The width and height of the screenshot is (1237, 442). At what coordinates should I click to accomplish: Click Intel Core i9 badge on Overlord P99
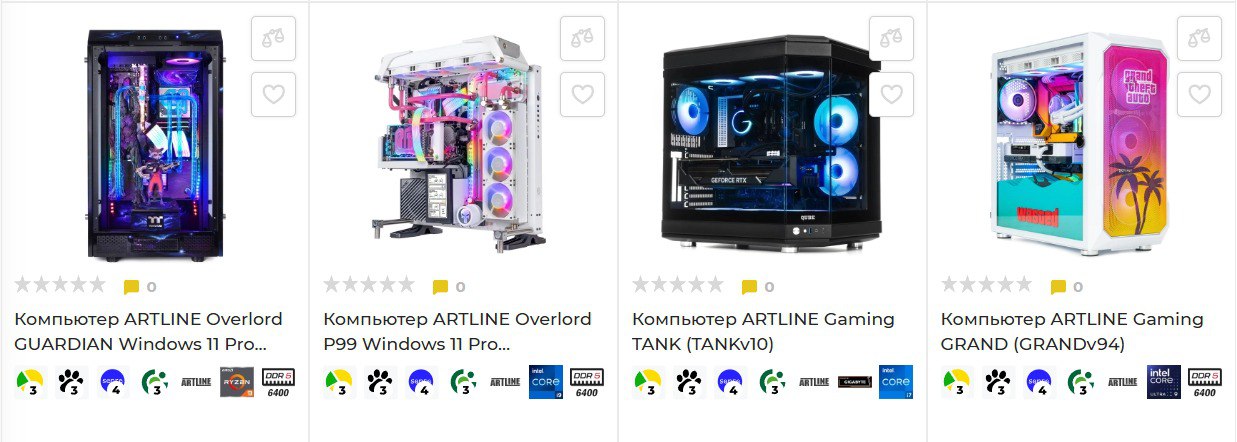(546, 382)
